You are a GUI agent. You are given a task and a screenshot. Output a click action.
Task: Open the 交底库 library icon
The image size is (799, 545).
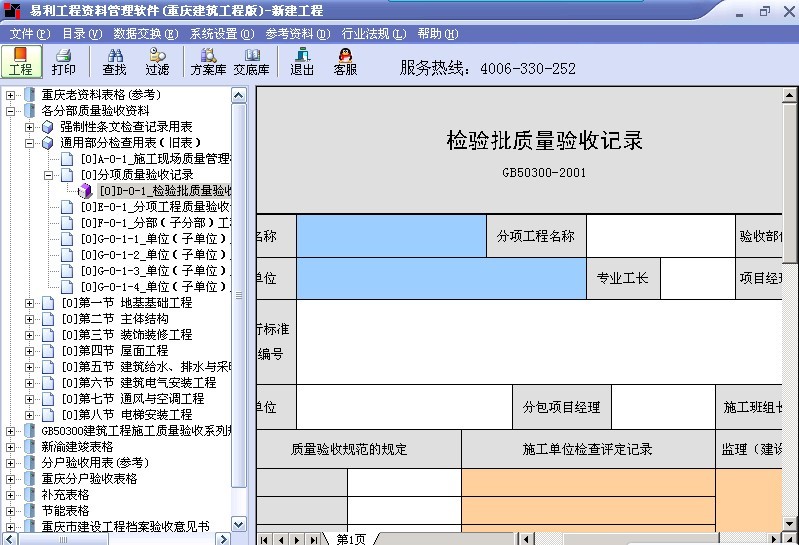[251, 61]
